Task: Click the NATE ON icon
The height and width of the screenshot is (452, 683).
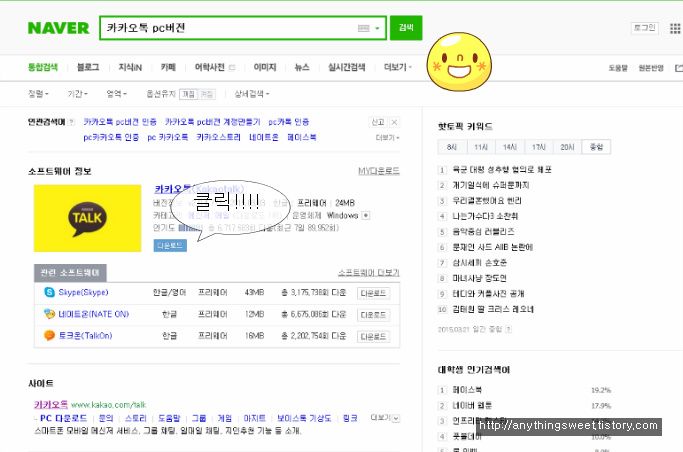Action: click(x=50, y=314)
